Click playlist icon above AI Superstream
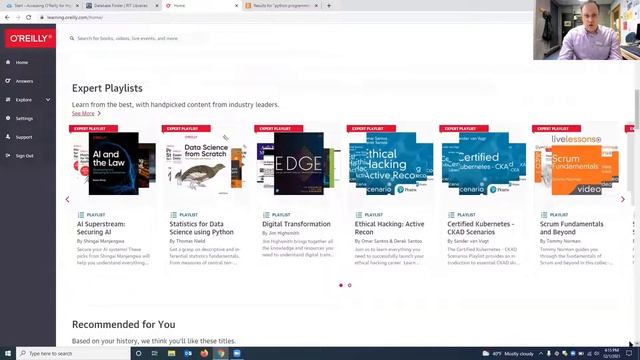Image resolution: width=640 pixels, height=360 pixels. point(81,215)
